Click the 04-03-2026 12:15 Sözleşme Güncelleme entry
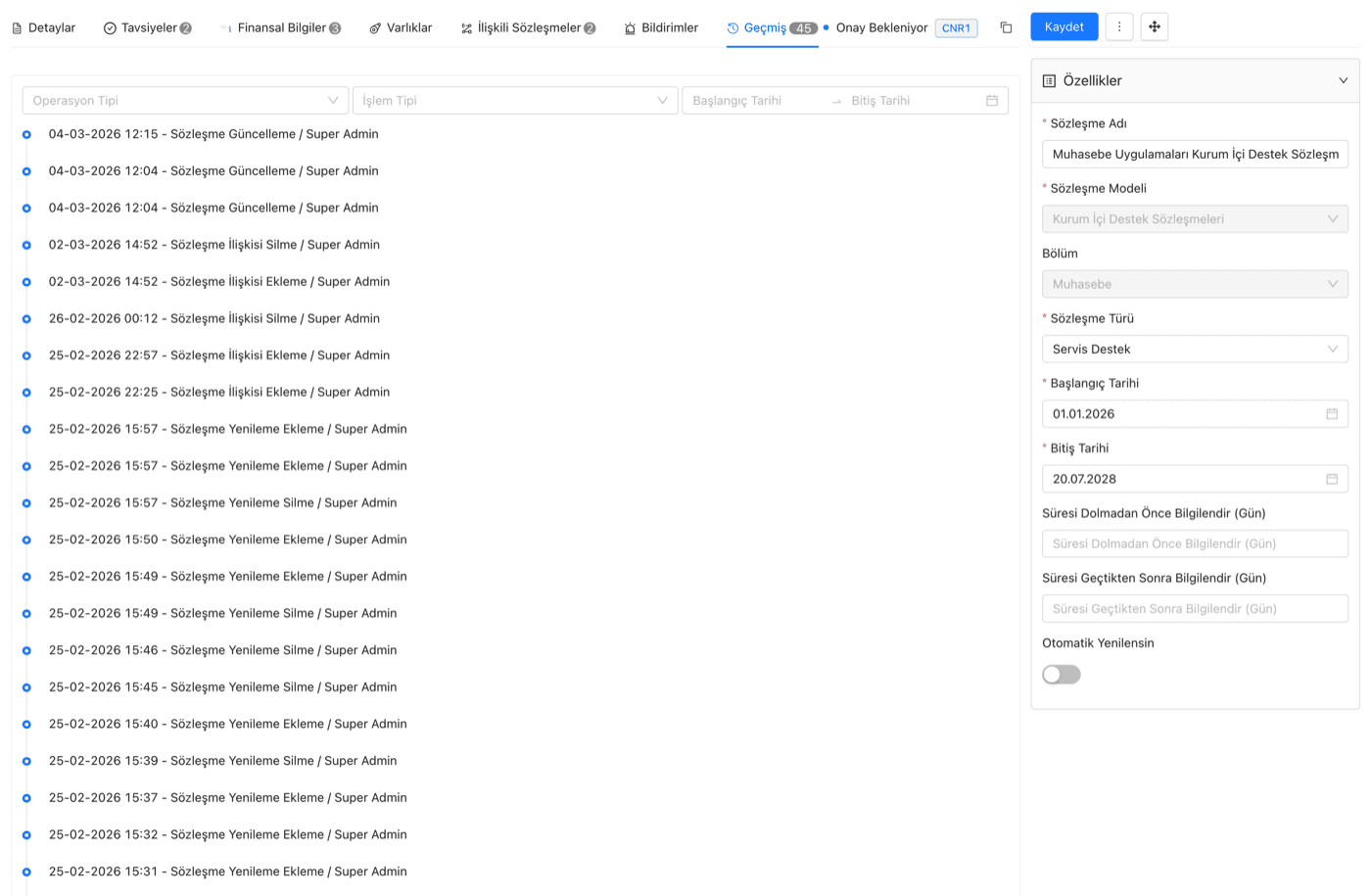This screenshot has height=896, width=1371. [213, 134]
